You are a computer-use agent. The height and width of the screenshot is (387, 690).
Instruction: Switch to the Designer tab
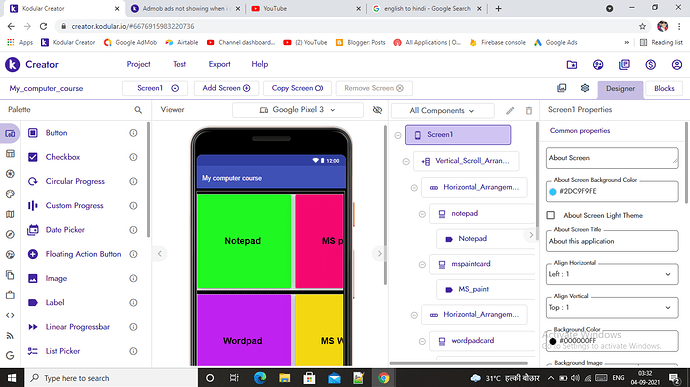(x=620, y=89)
